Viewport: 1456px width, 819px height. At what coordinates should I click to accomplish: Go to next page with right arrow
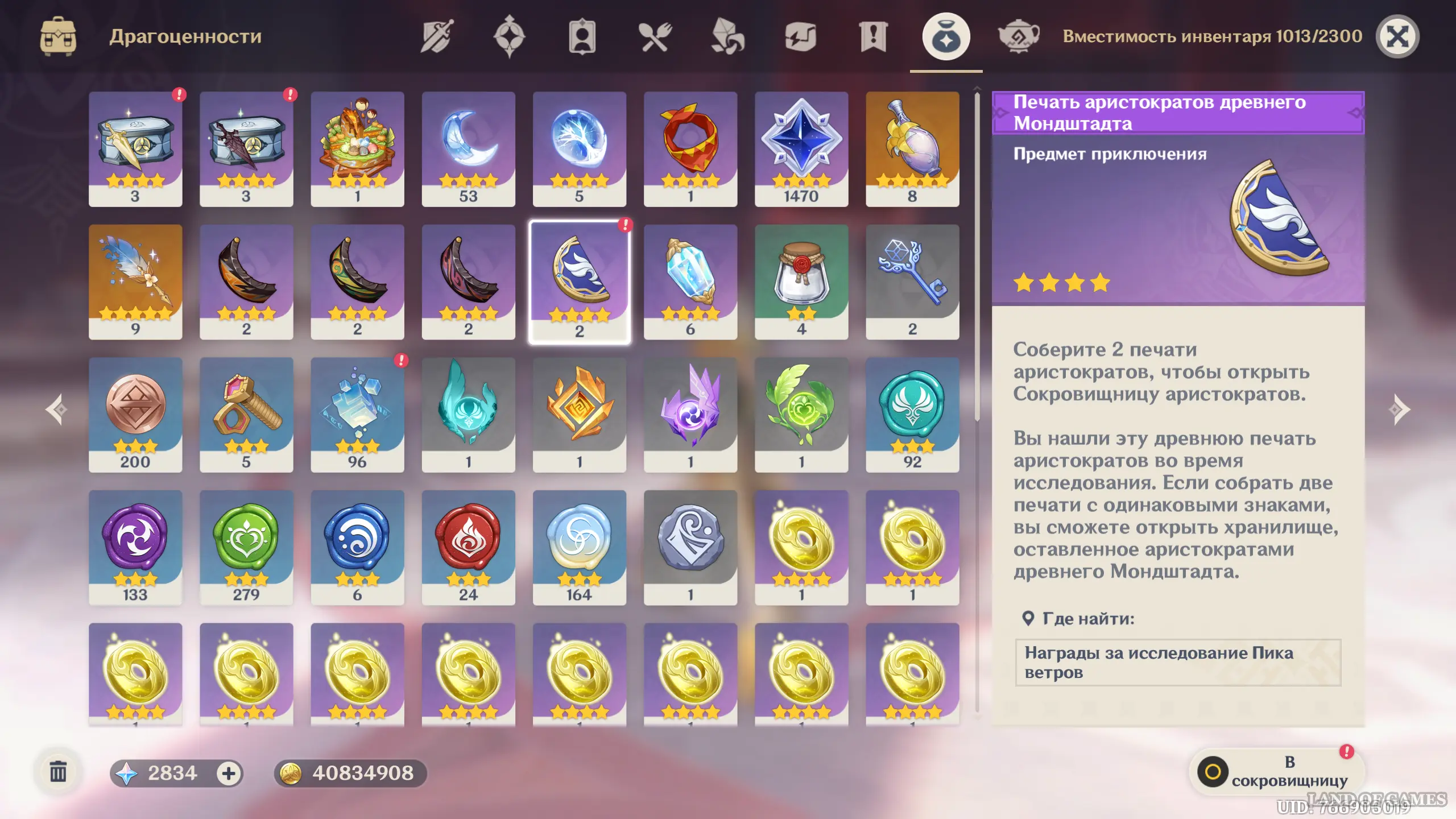pos(1399,409)
